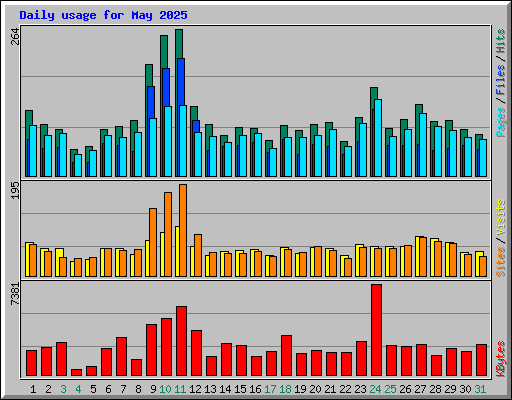Click day 3 on the x-axis
This screenshot has height=400, width=512.
click(x=63, y=389)
